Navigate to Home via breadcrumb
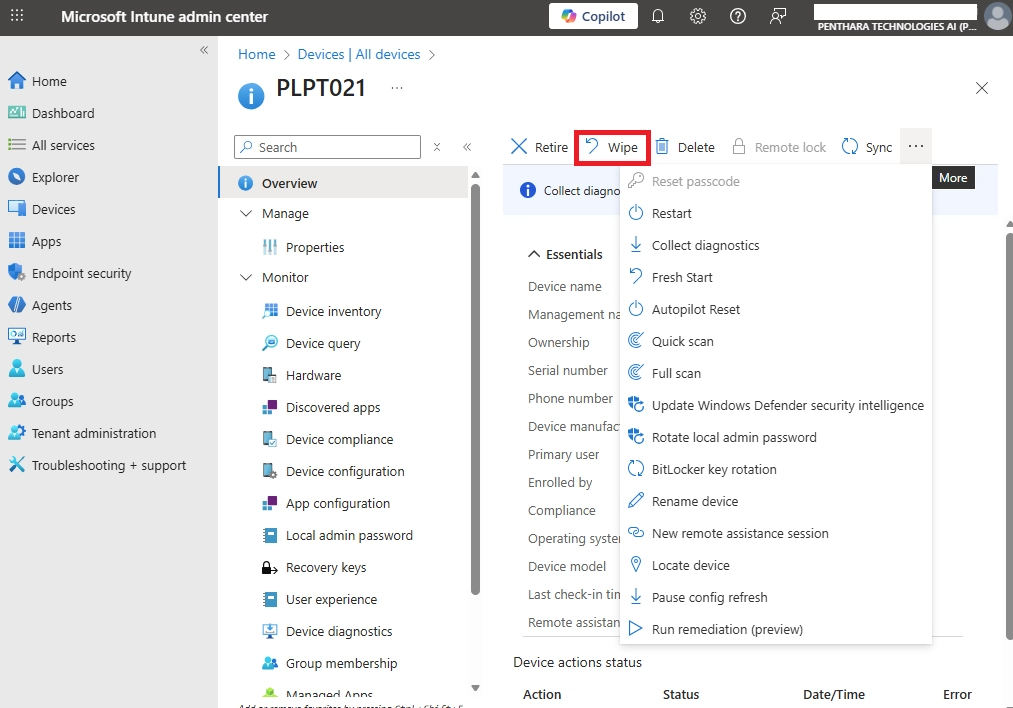 (257, 54)
